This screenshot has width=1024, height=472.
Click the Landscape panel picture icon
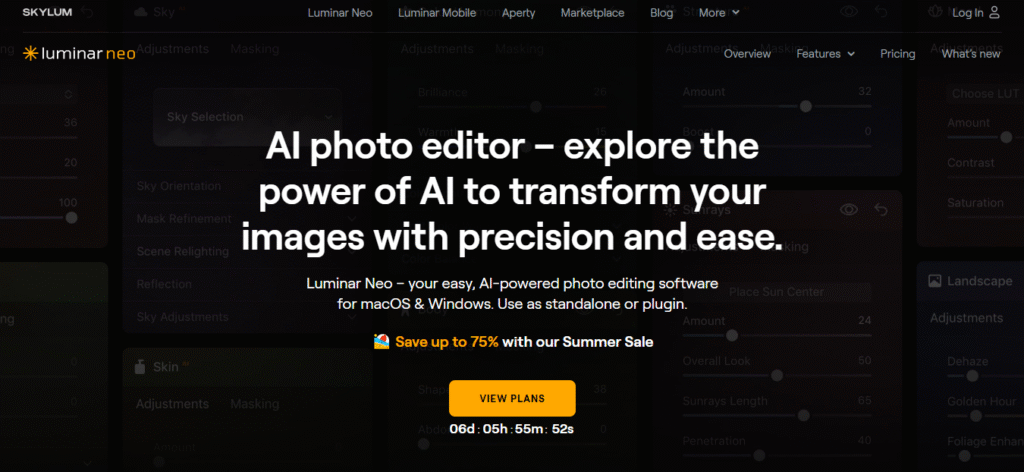tap(935, 281)
